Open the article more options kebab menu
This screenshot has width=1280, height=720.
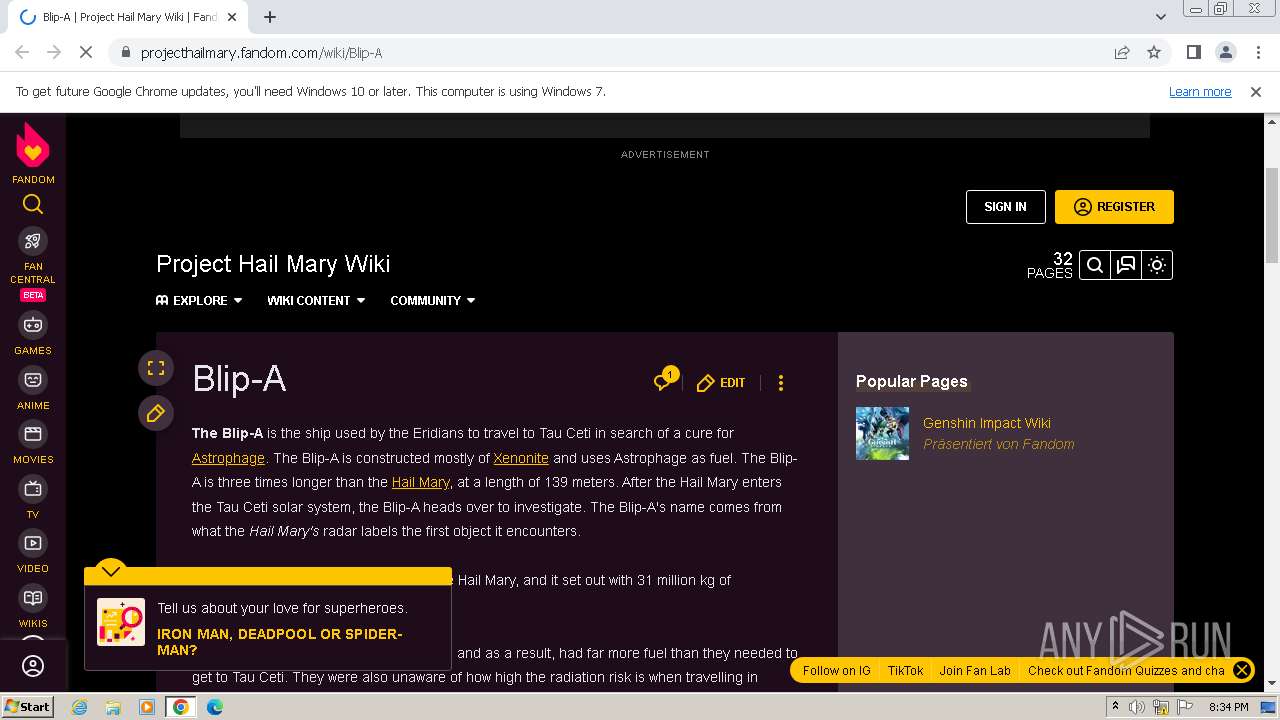click(781, 382)
